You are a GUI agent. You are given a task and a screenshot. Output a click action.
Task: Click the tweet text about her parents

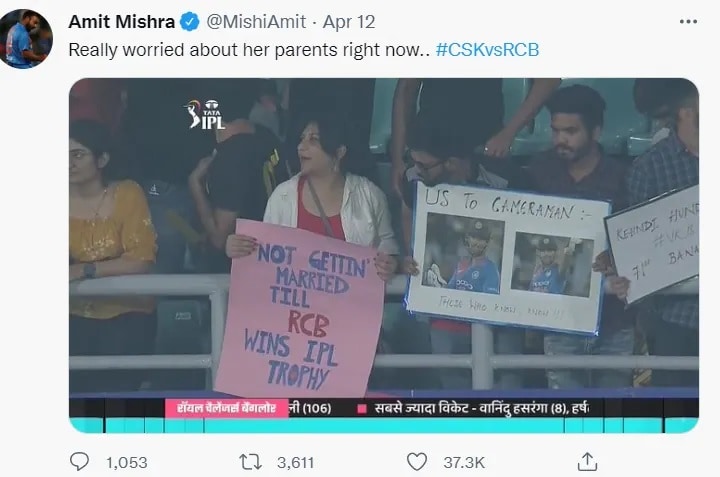[249, 50]
